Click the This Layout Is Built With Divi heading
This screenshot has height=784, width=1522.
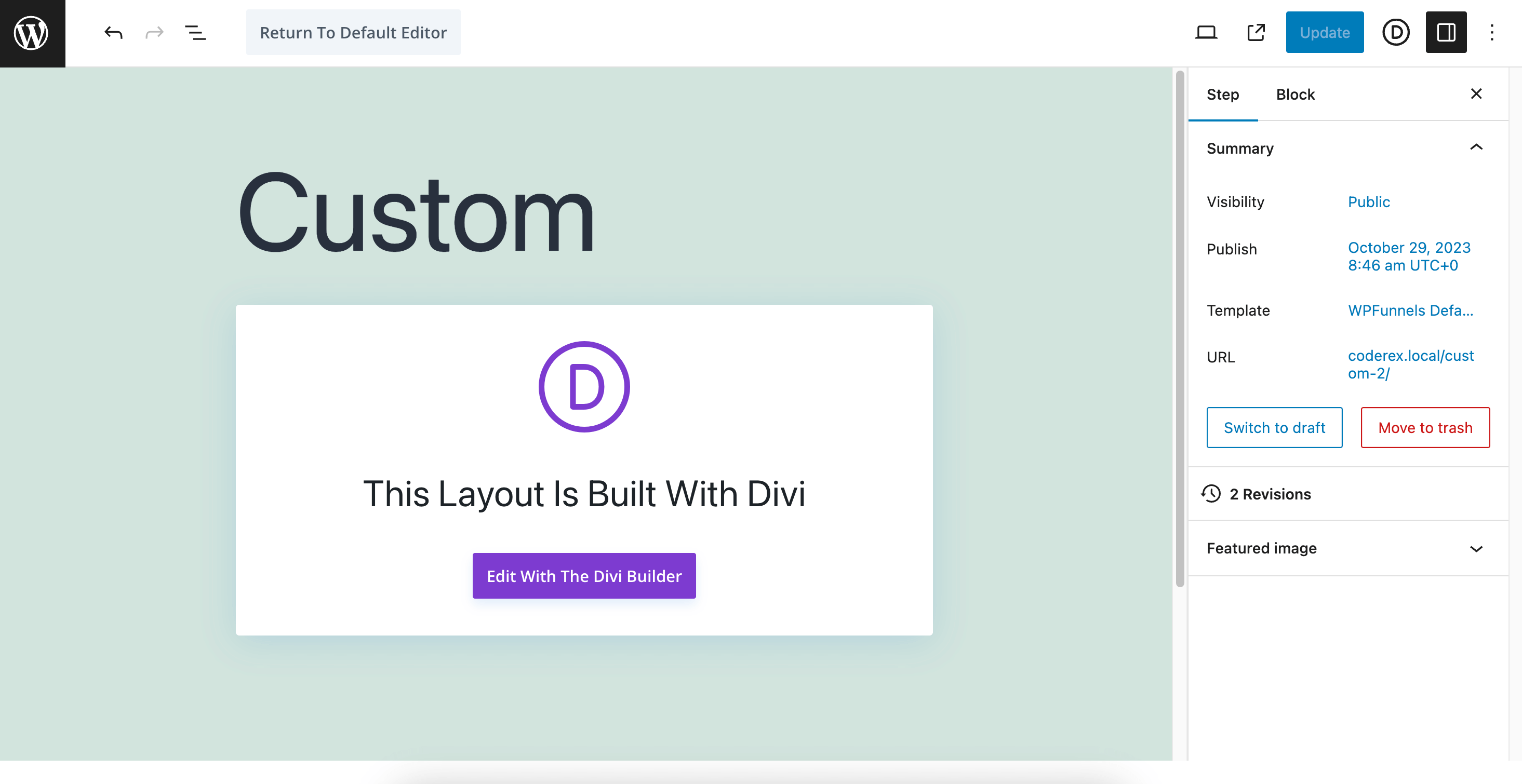[x=584, y=494]
